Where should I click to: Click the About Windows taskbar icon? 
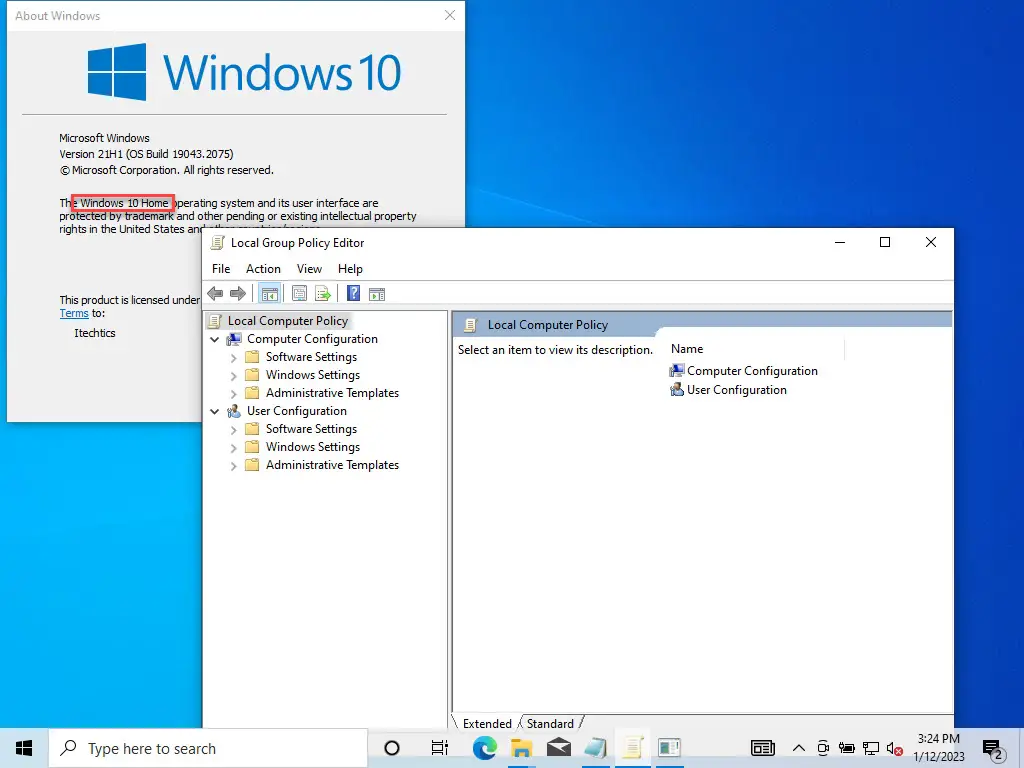(x=669, y=748)
